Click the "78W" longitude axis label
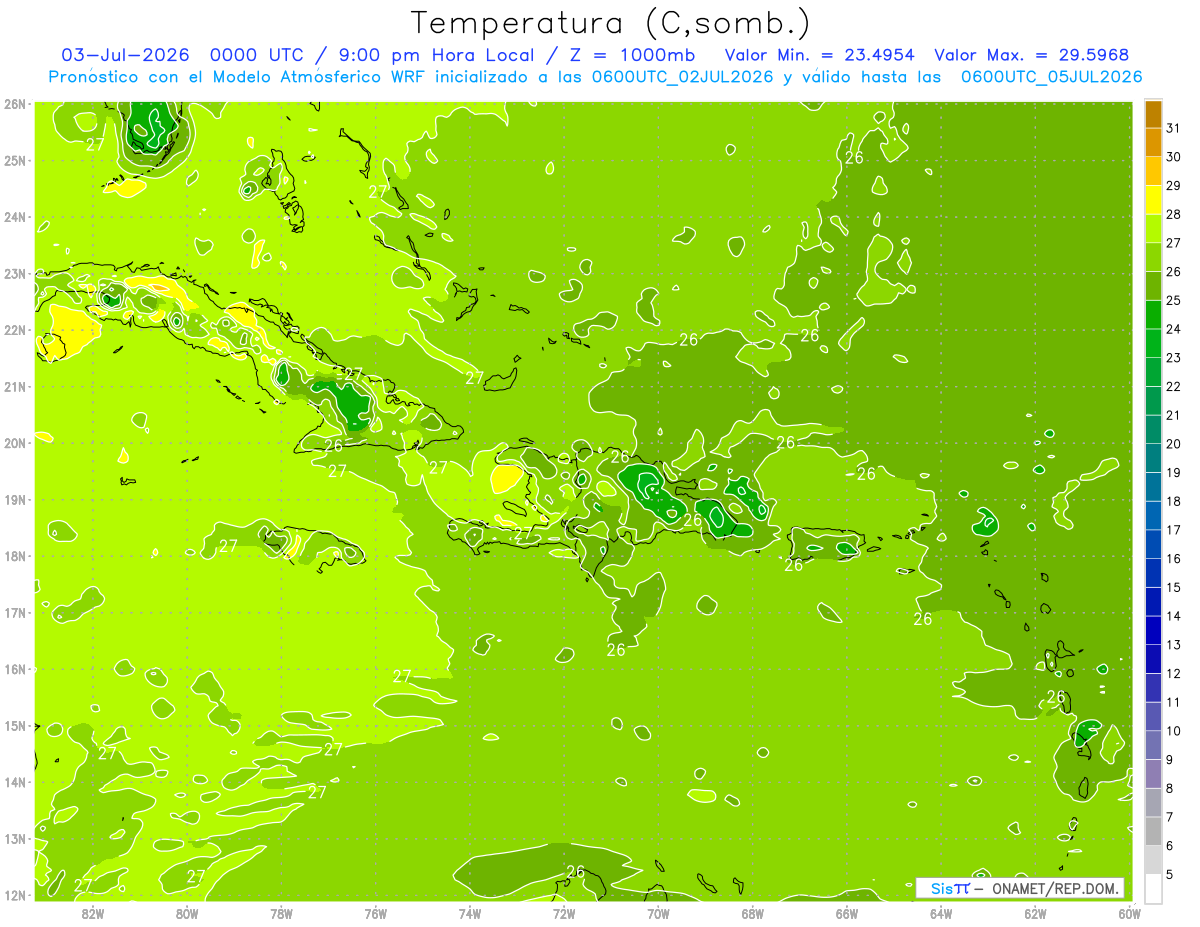This screenshot has height=927, width=1200. [x=281, y=913]
